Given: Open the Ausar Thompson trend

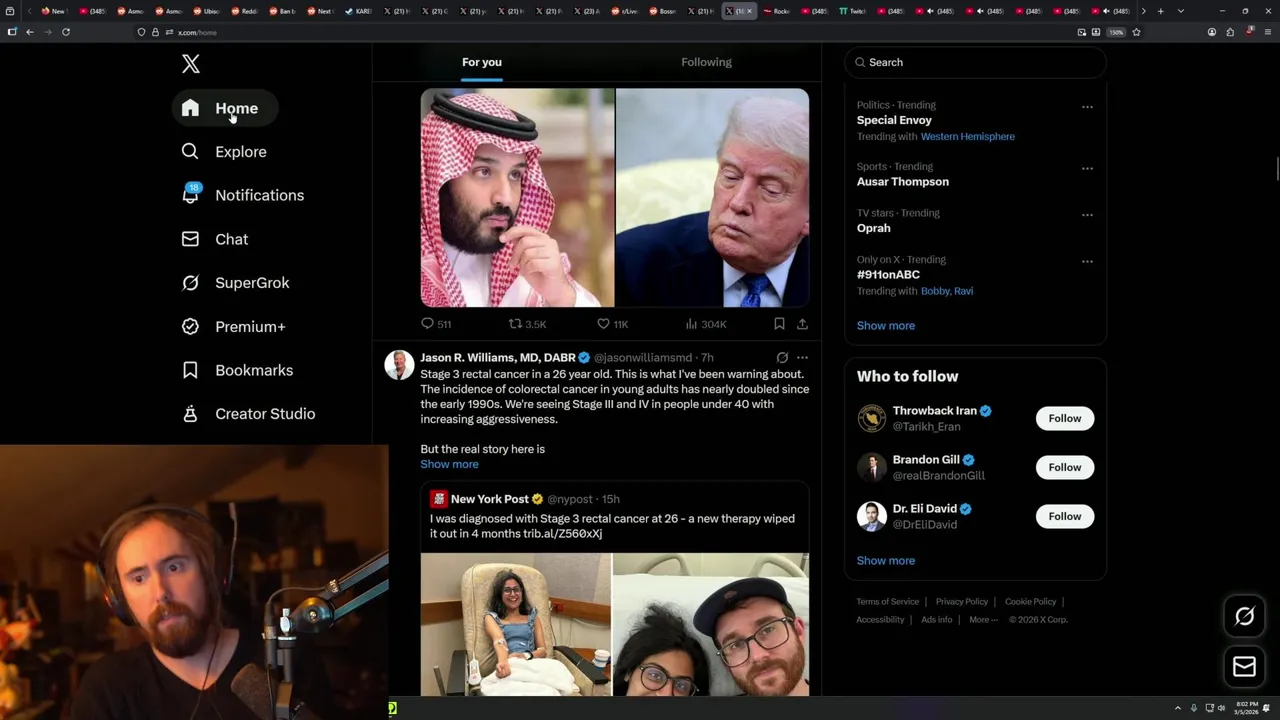Looking at the screenshot, I should click(903, 182).
